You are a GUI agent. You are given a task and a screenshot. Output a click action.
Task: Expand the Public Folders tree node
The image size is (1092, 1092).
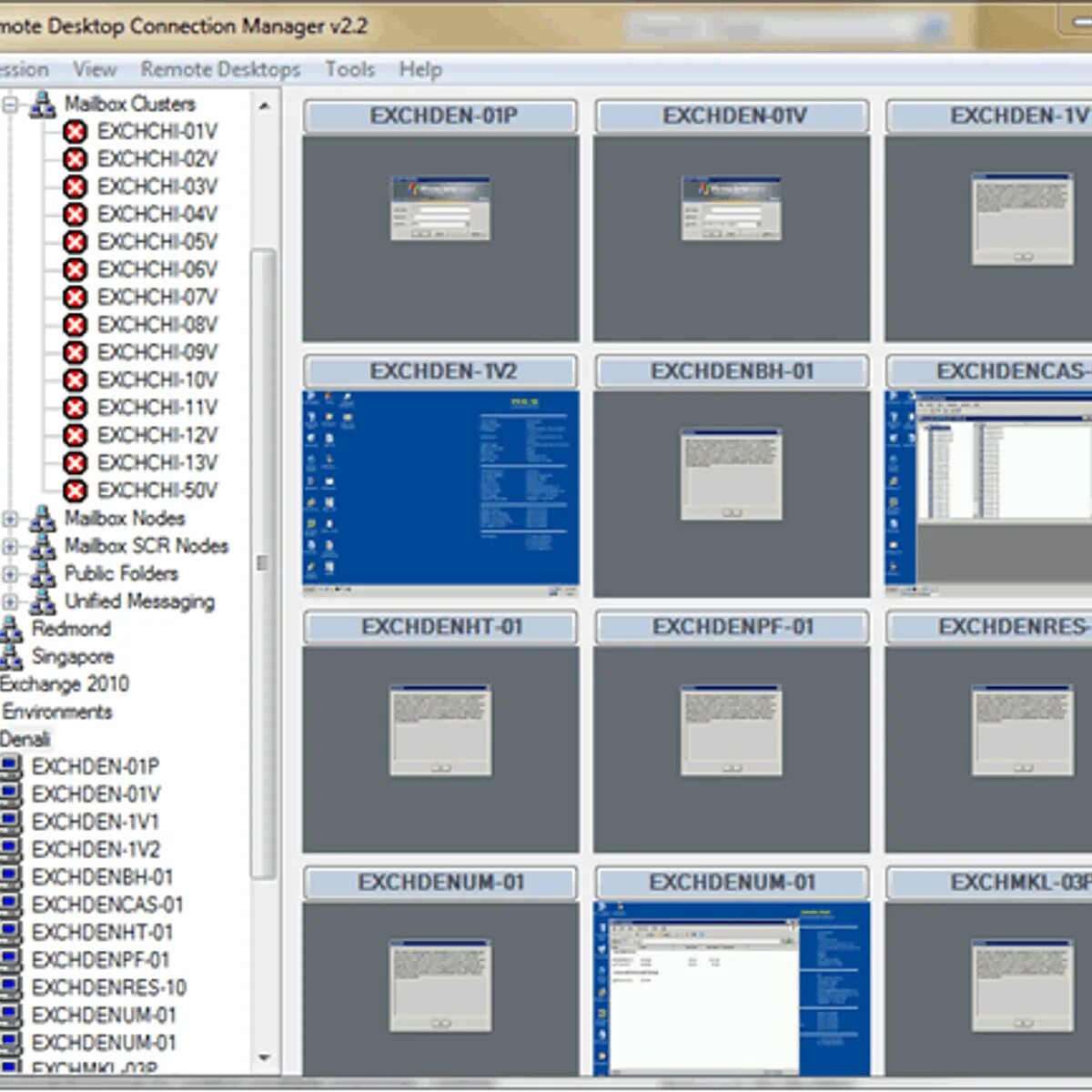pyautogui.click(x=10, y=574)
